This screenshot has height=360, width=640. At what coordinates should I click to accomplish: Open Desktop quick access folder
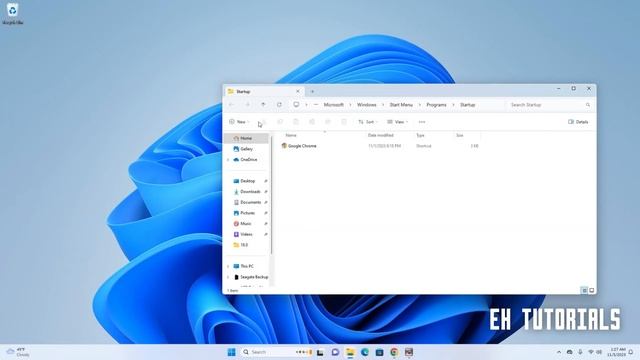[x=247, y=181]
